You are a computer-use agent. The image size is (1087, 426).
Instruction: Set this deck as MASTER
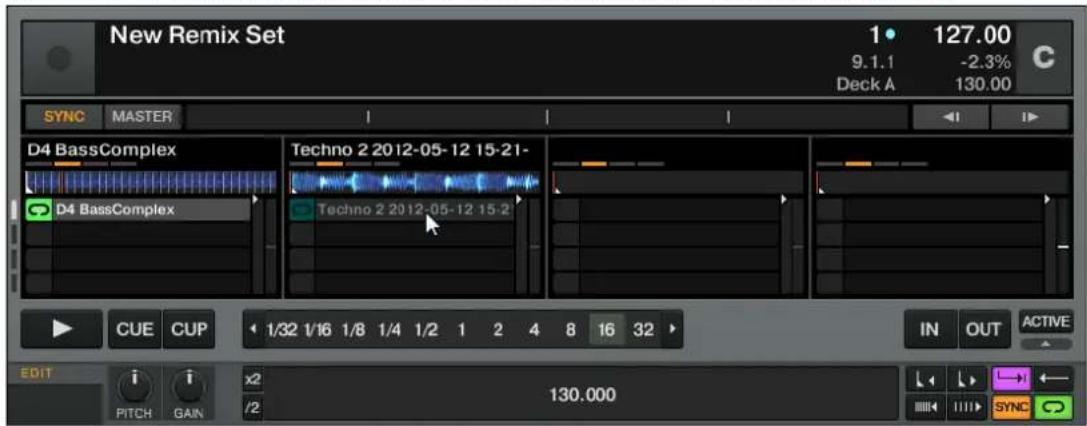(x=142, y=116)
